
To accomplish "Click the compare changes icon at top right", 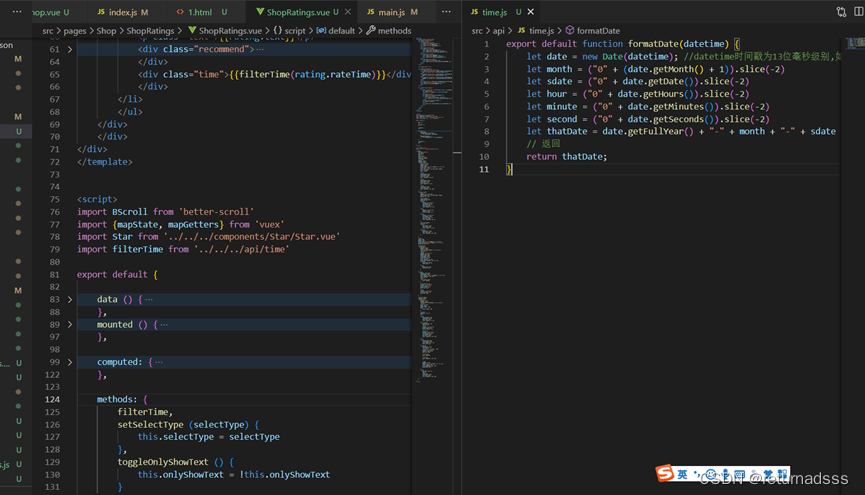I will click(841, 12).
